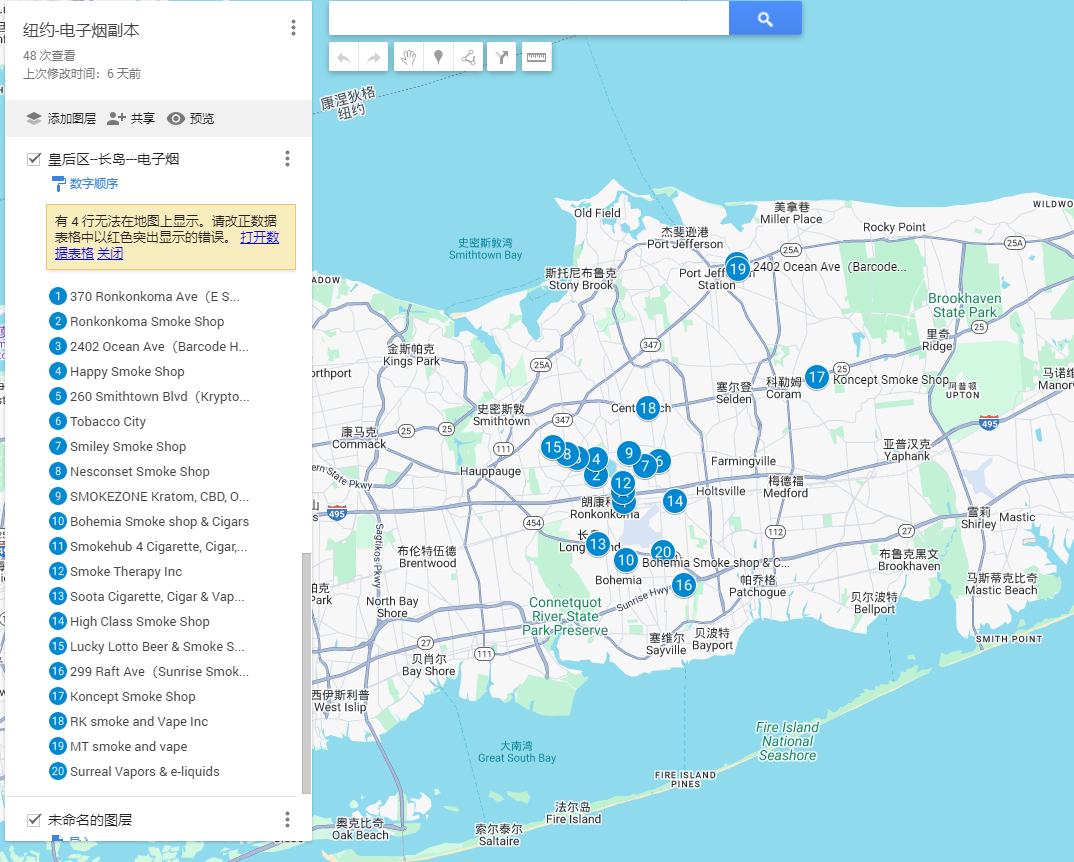Open 皇后区--长岛--电子烟 layer options menu
This screenshot has height=862, width=1074.
[x=287, y=159]
